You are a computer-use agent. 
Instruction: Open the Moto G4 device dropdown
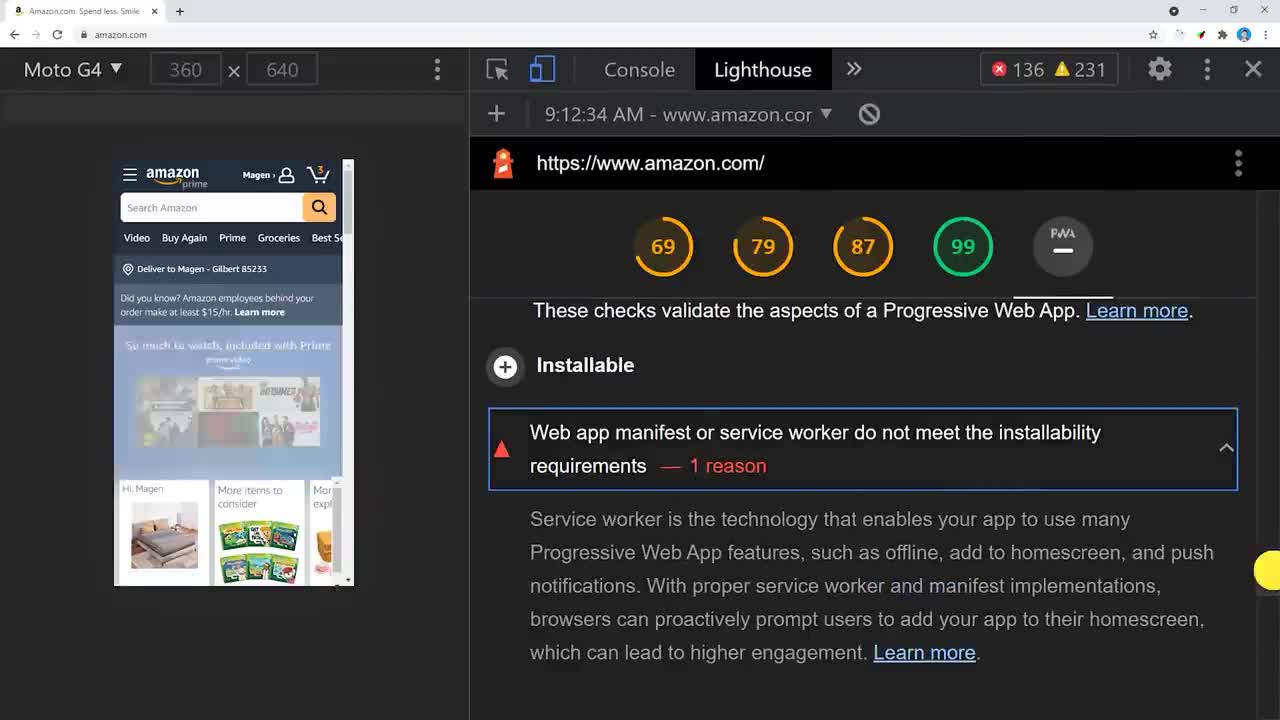click(x=73, y=69)
